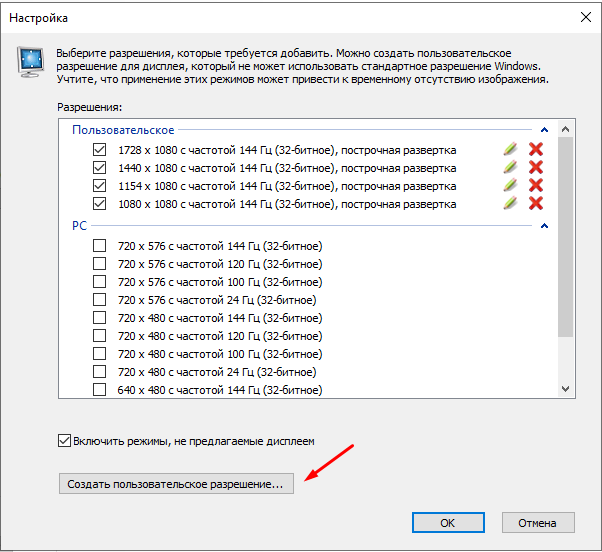The image size is (602, 552).
Task: Check 720 x 480 at 120 Гц
Action: (x=99, y=335)
